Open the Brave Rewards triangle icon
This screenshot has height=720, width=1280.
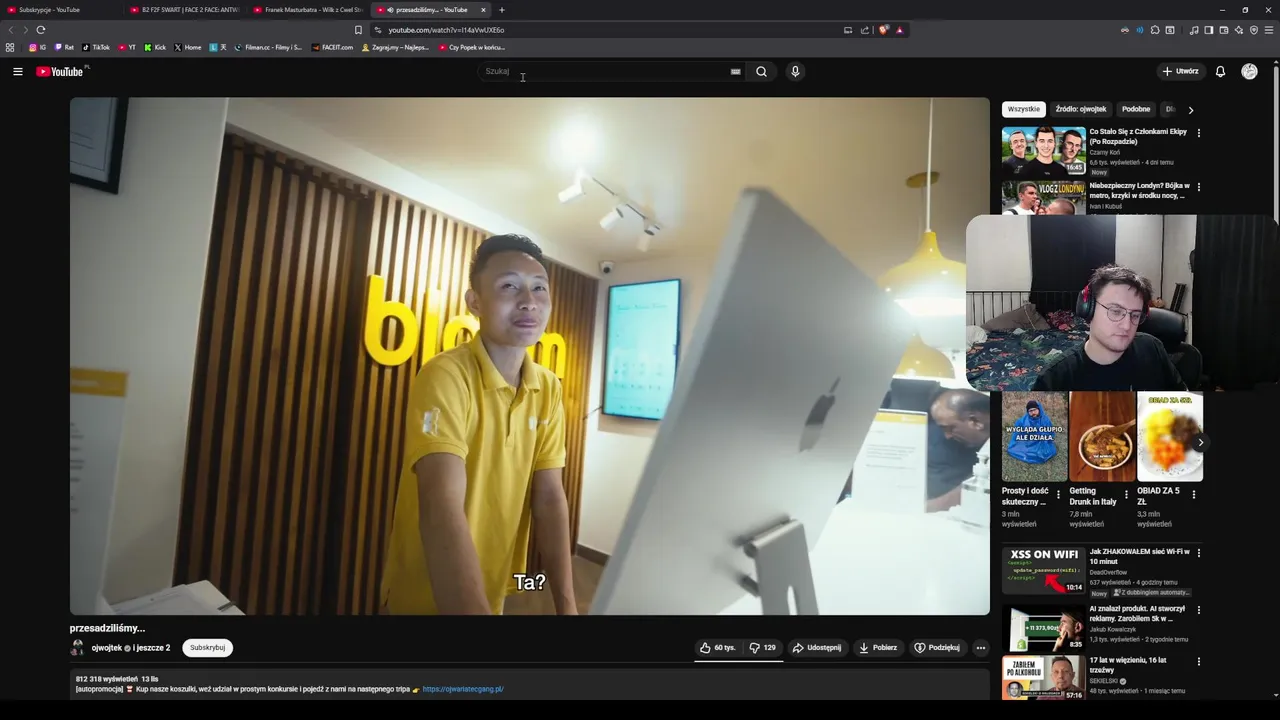pos(899,30)
